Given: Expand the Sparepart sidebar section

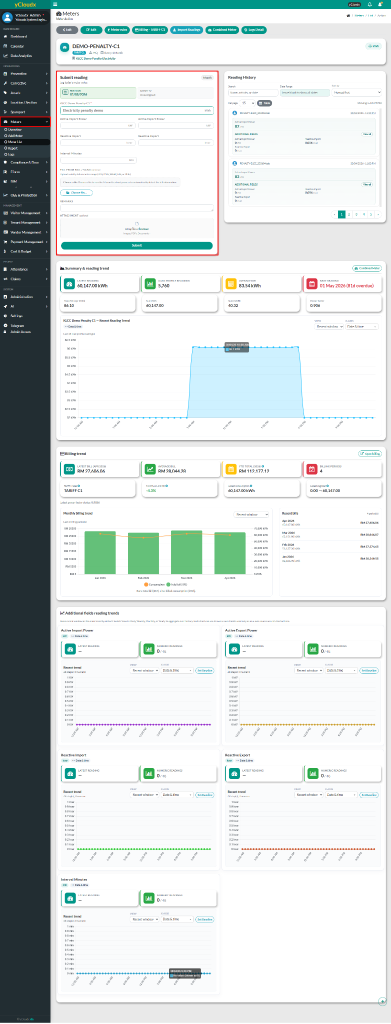Looking at the screenshot, I should tap(25, 112).
